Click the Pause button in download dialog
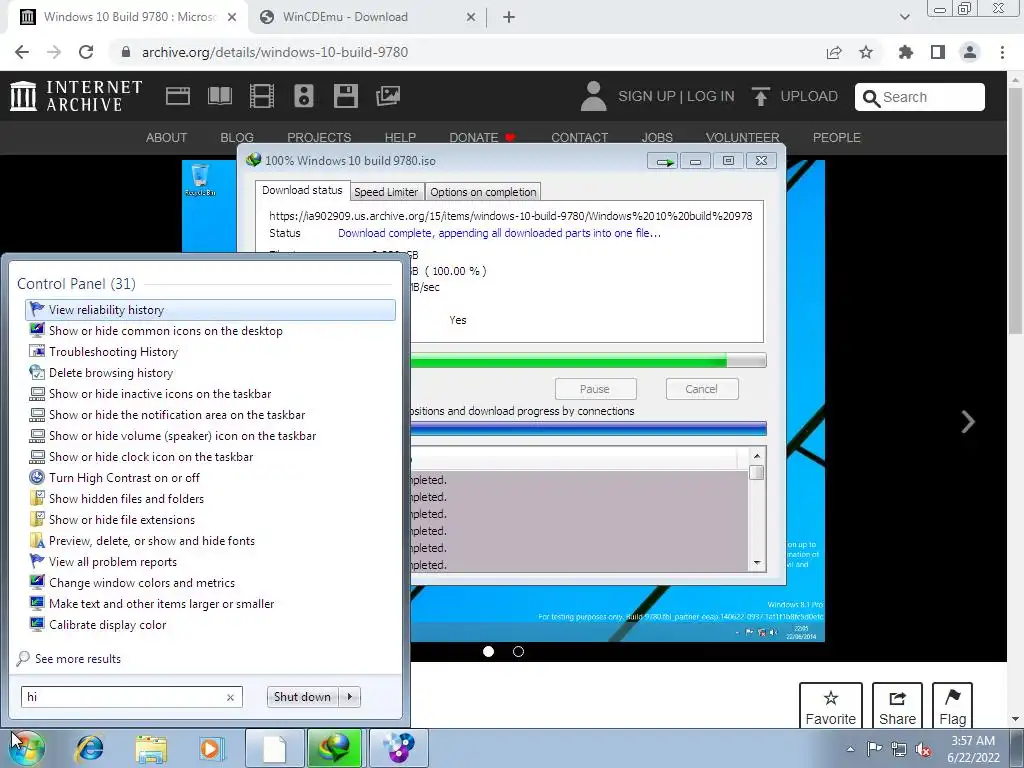Screen dimensions: 1024x768 click(x=595, y=389)
